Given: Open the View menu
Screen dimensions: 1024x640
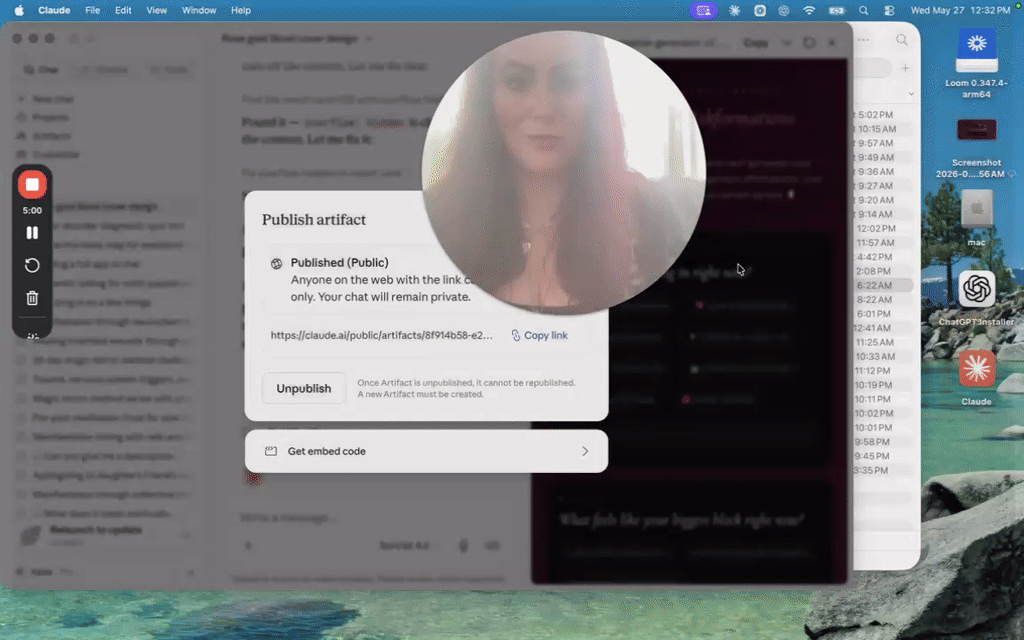Looking at the screenshot, I should [157, 10].
